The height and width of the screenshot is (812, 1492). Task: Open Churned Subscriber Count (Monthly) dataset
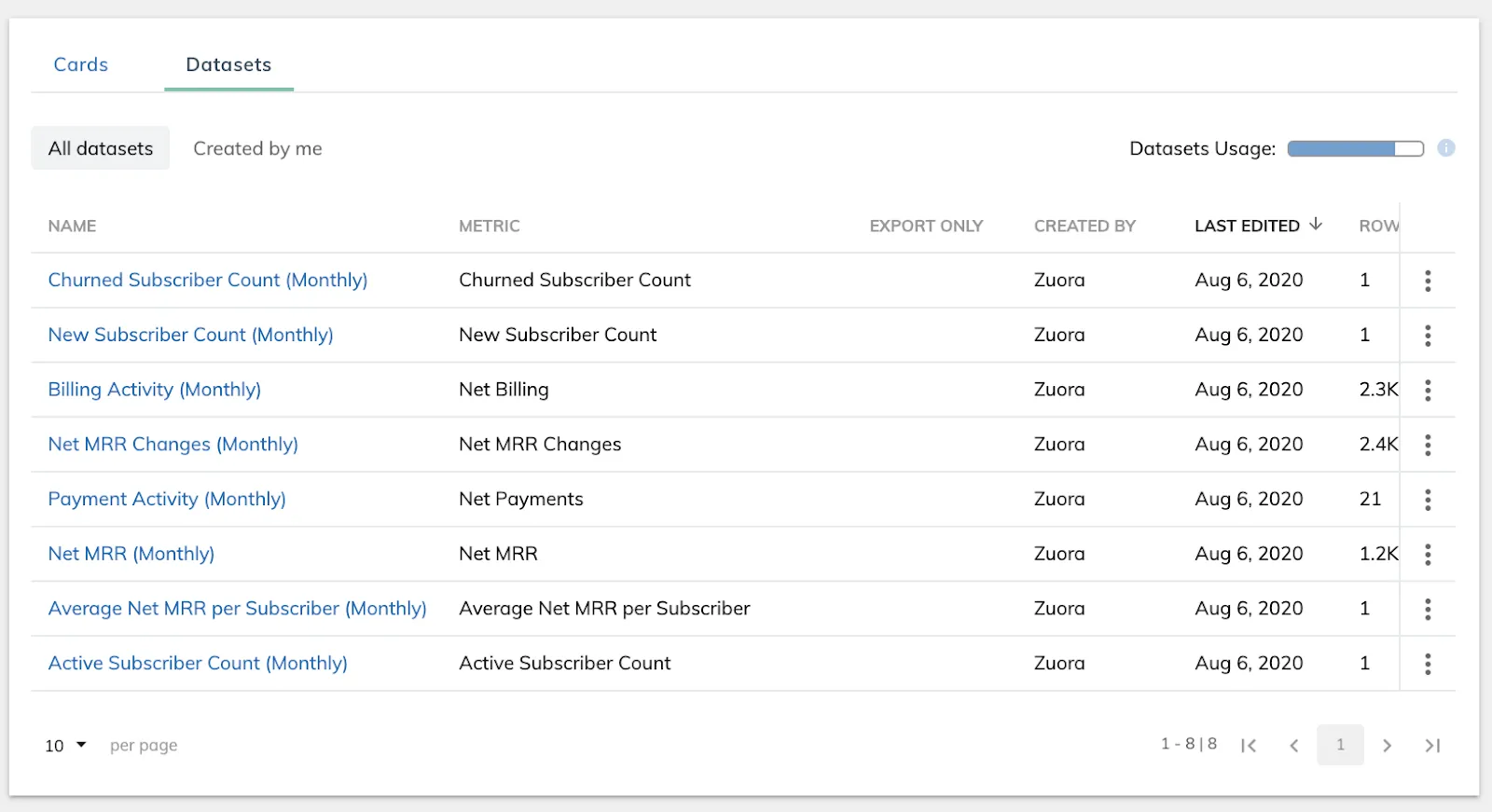coord(208,280)
